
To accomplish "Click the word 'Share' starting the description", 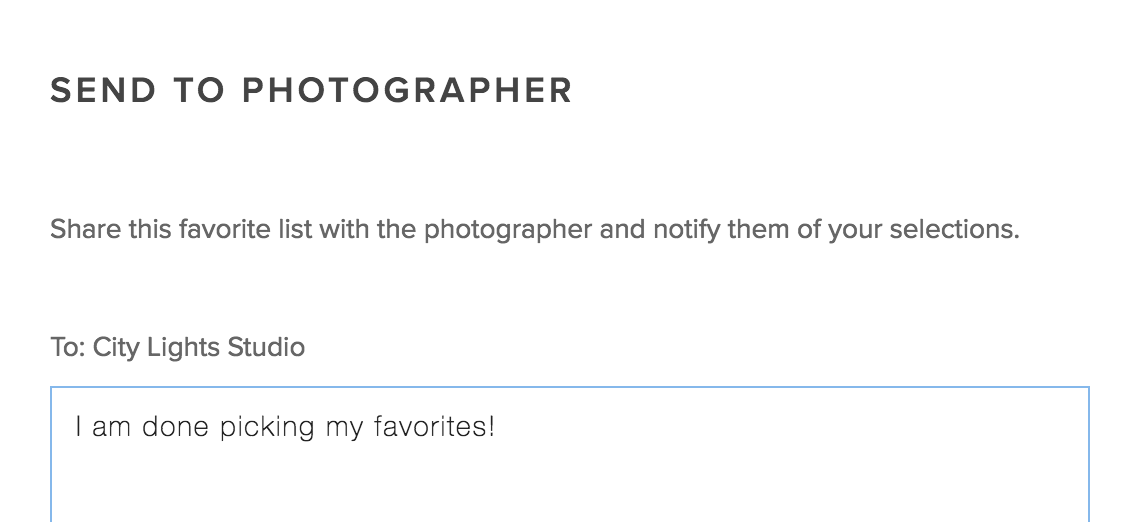I will (85, 230).
